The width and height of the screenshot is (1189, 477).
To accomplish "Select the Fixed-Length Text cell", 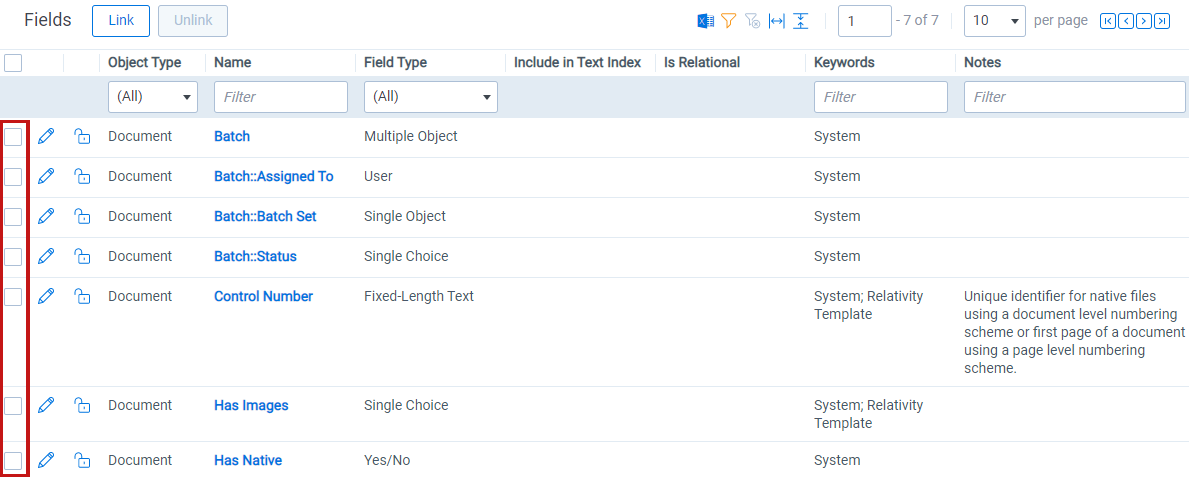I will click(x=419, y=297).
